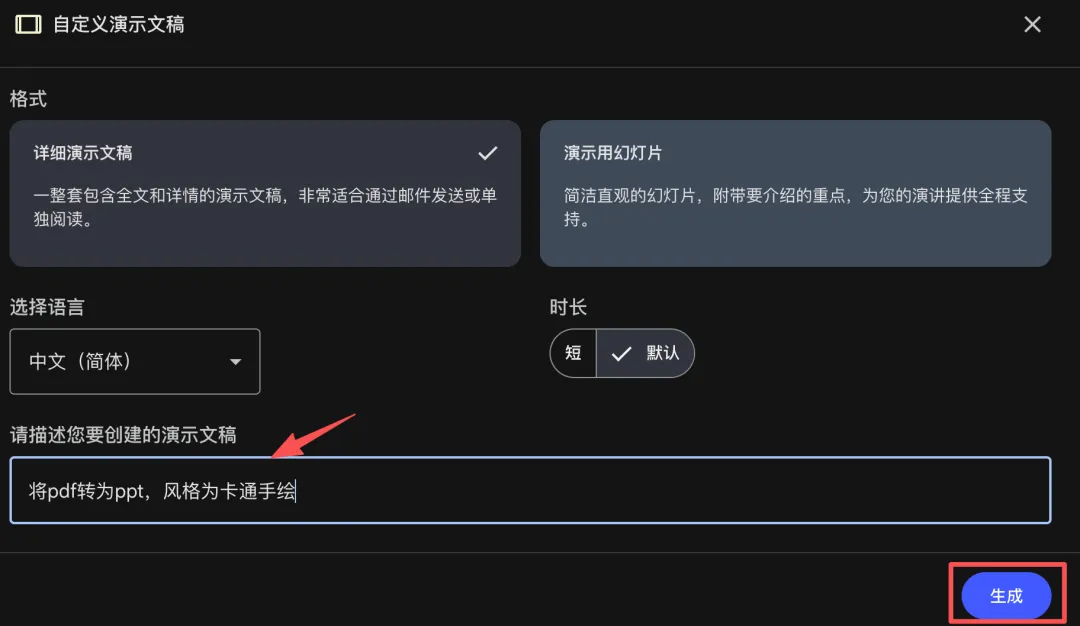The height and width of the screenshot is (626, 1080).
Task: Click the dropdown triangle in language box
Action: [x=236, y=362]
